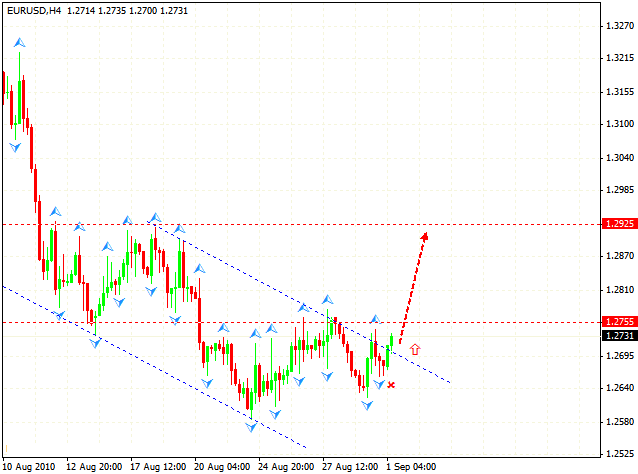The width and height of the screenshot is (638, 474).
Task: Click the 1.2695 price axis label
Action: click(620, 356)
